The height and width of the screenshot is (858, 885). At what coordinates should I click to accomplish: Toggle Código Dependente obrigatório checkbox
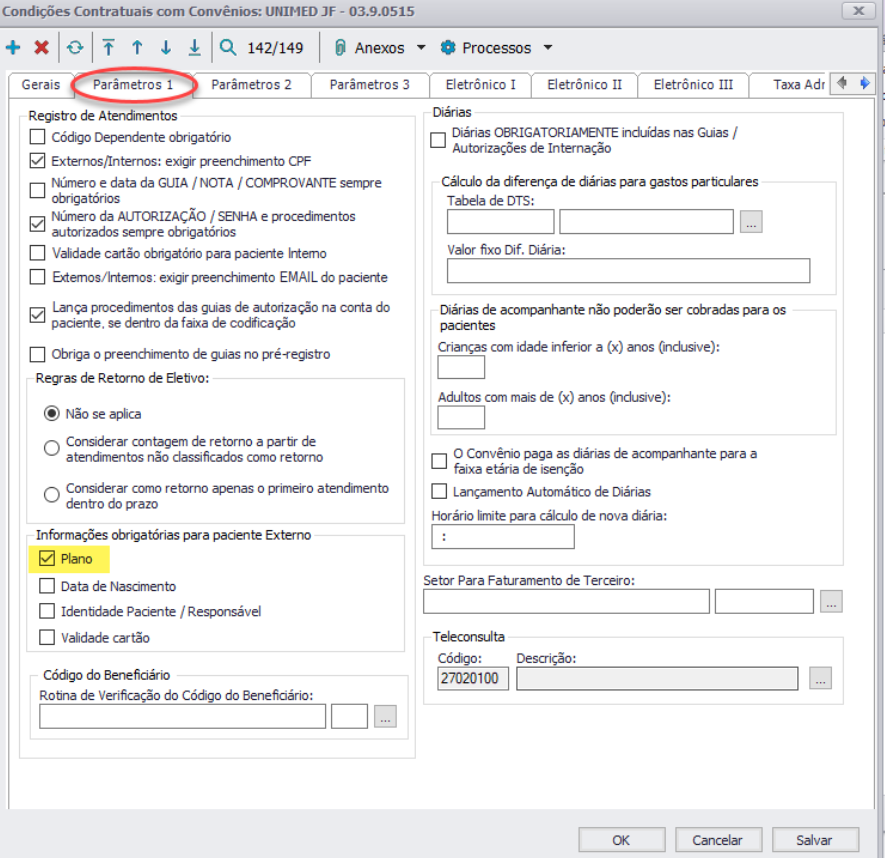pos(37,137)
